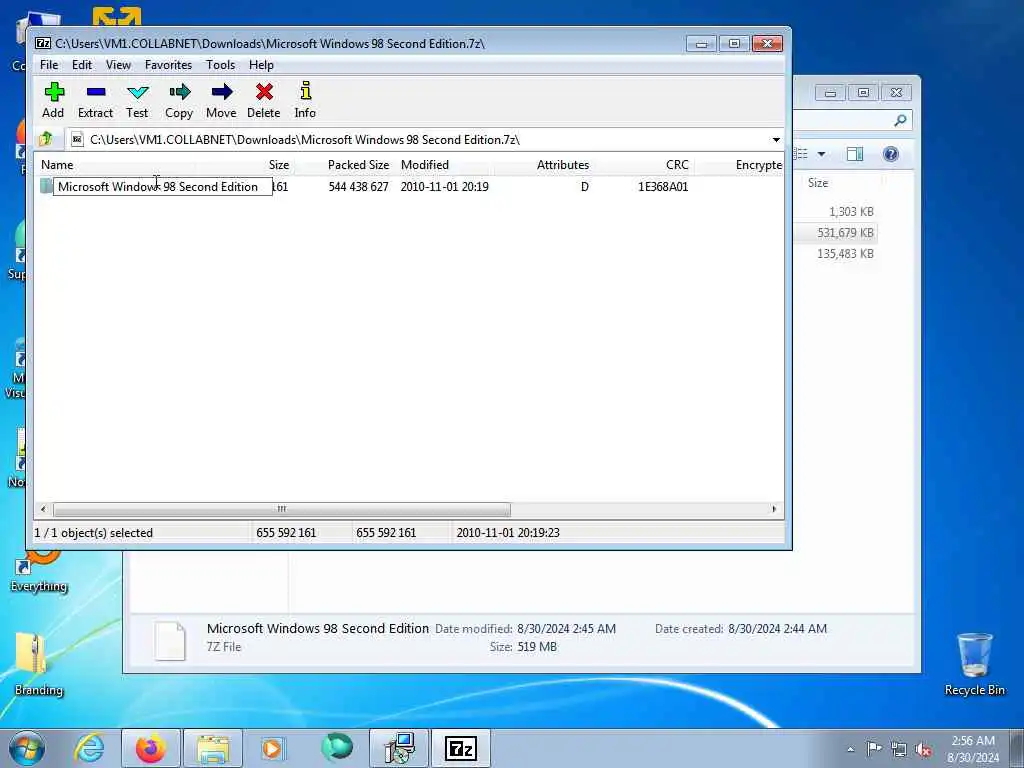
Task: Click the Action Center flag icon
Action: [x=874, y=749]
